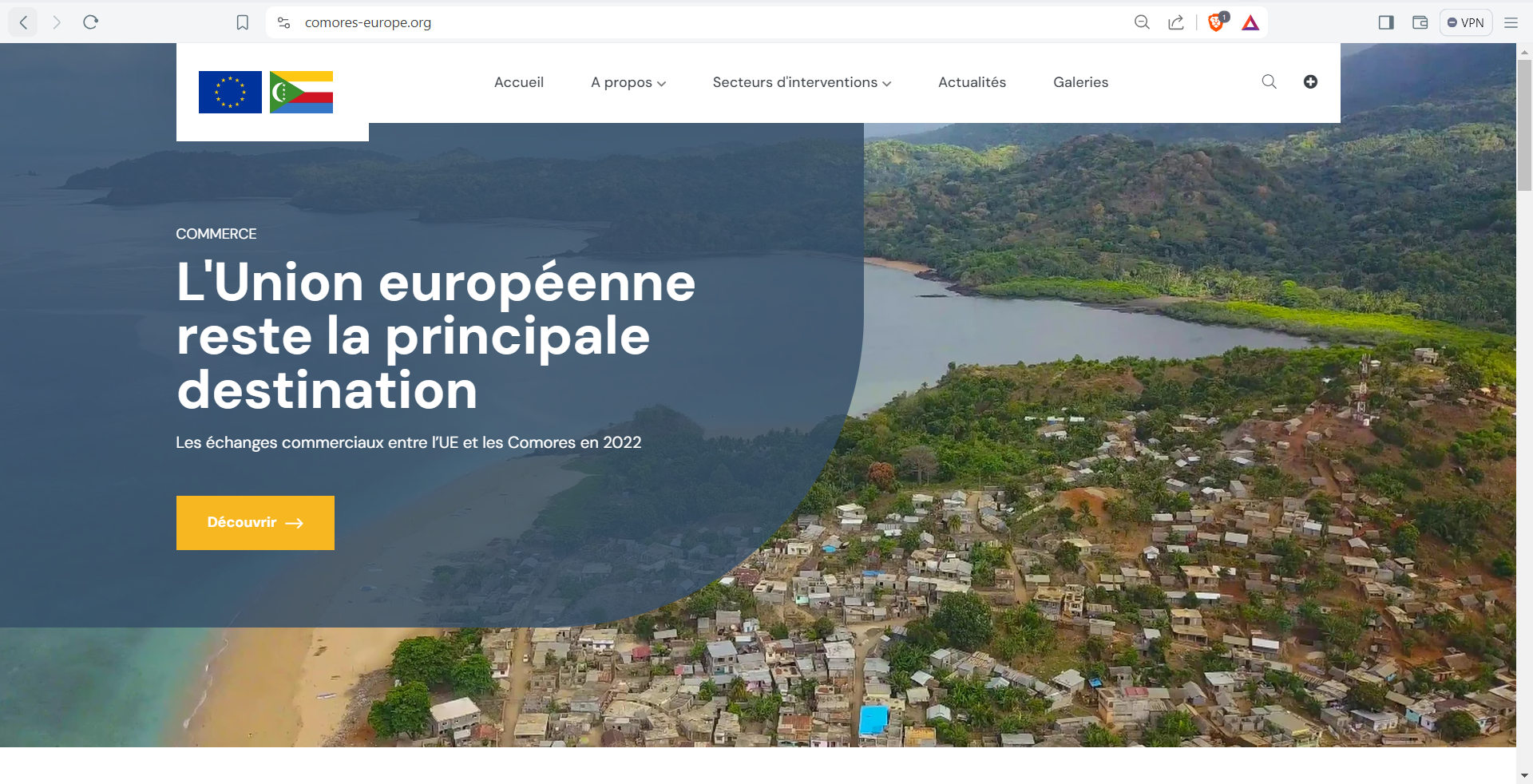Open the Brave Rewards triangle icon
This screenshot has width=1533, height=784.
coord(1250,22)
